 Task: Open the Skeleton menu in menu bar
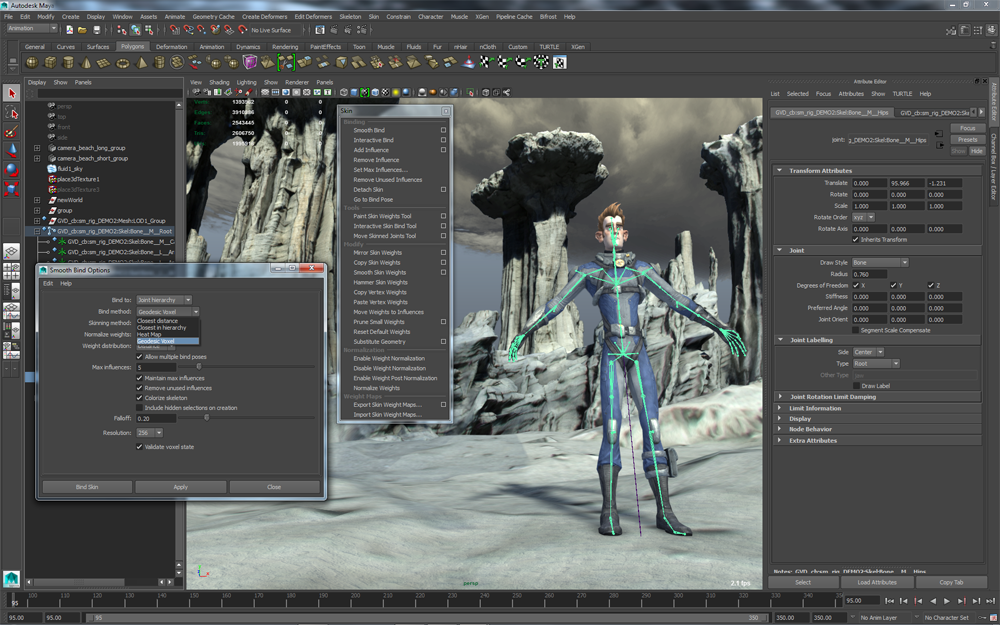(x=349, y=17)
